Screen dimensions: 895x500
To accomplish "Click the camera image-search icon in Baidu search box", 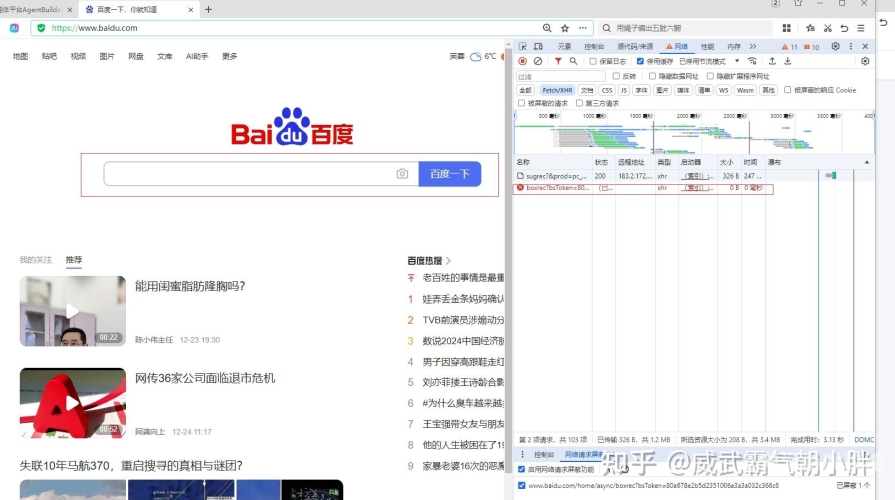I will (402, 174).
